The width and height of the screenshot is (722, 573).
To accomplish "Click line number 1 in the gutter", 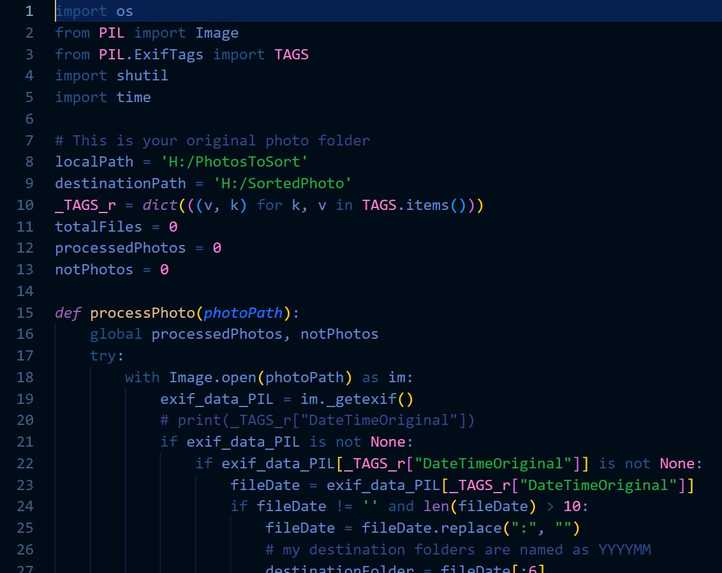I will [29, 11].
